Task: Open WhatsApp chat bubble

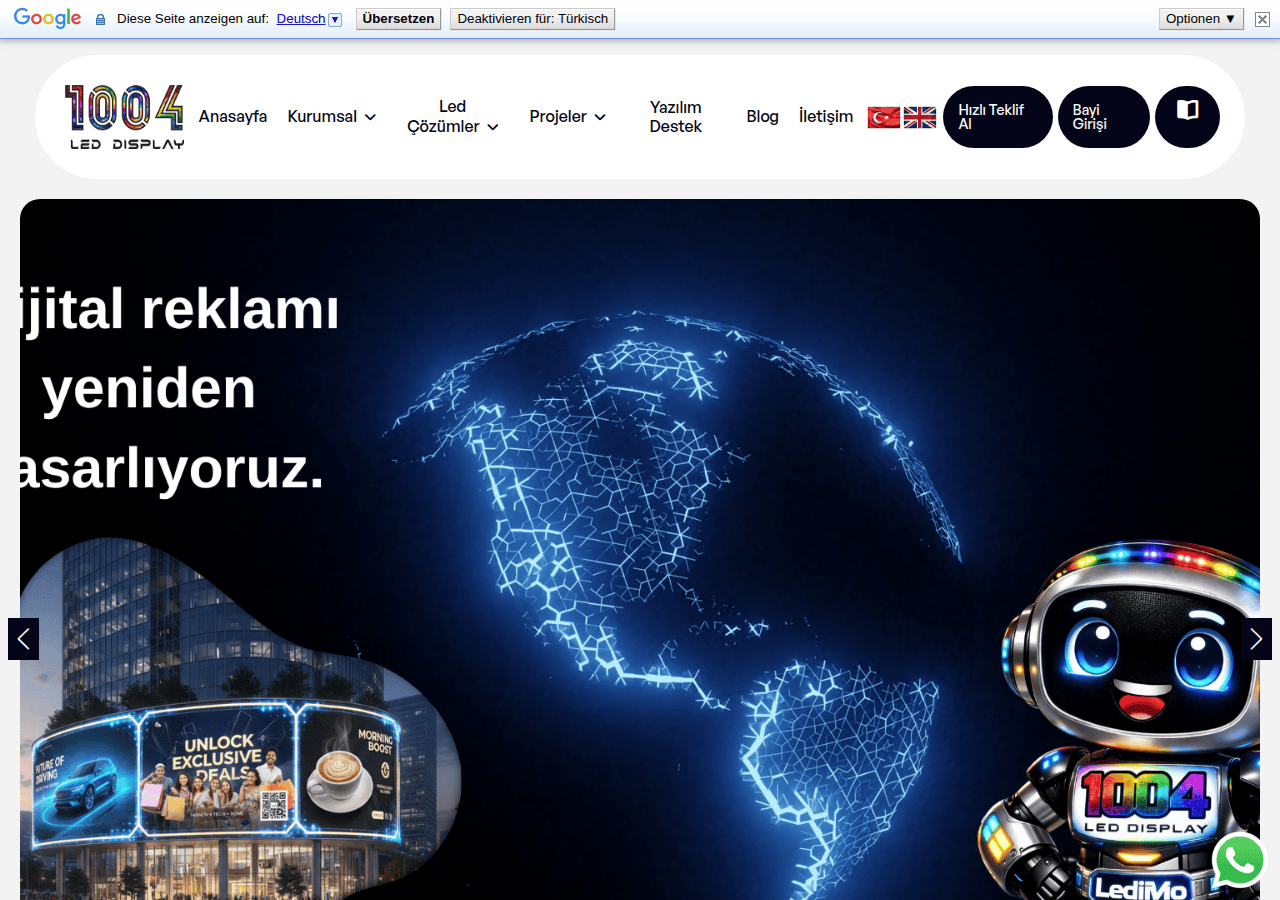Action: (1240, 860)
